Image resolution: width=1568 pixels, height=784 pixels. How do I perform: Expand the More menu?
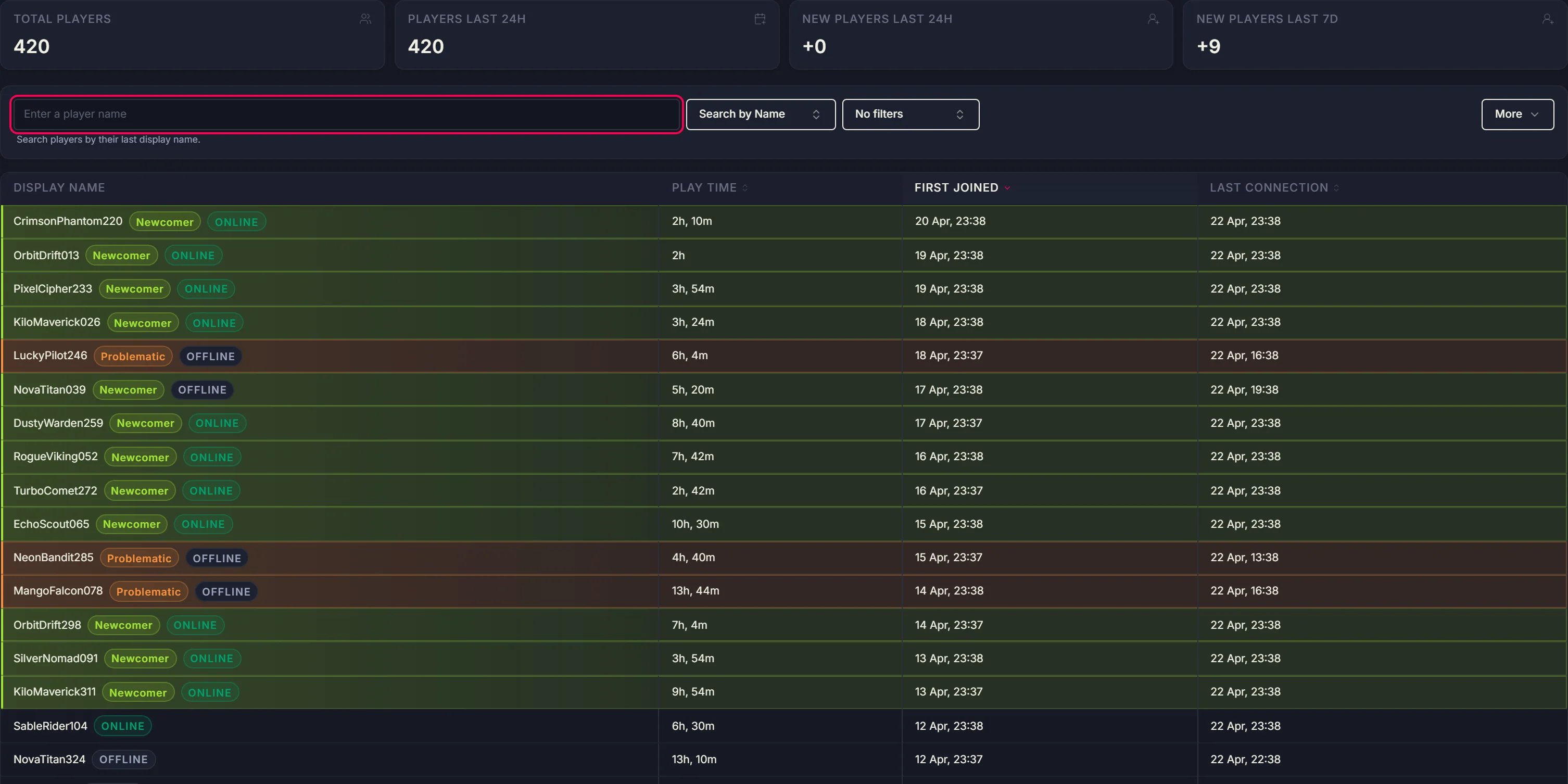coord(1517,115)
